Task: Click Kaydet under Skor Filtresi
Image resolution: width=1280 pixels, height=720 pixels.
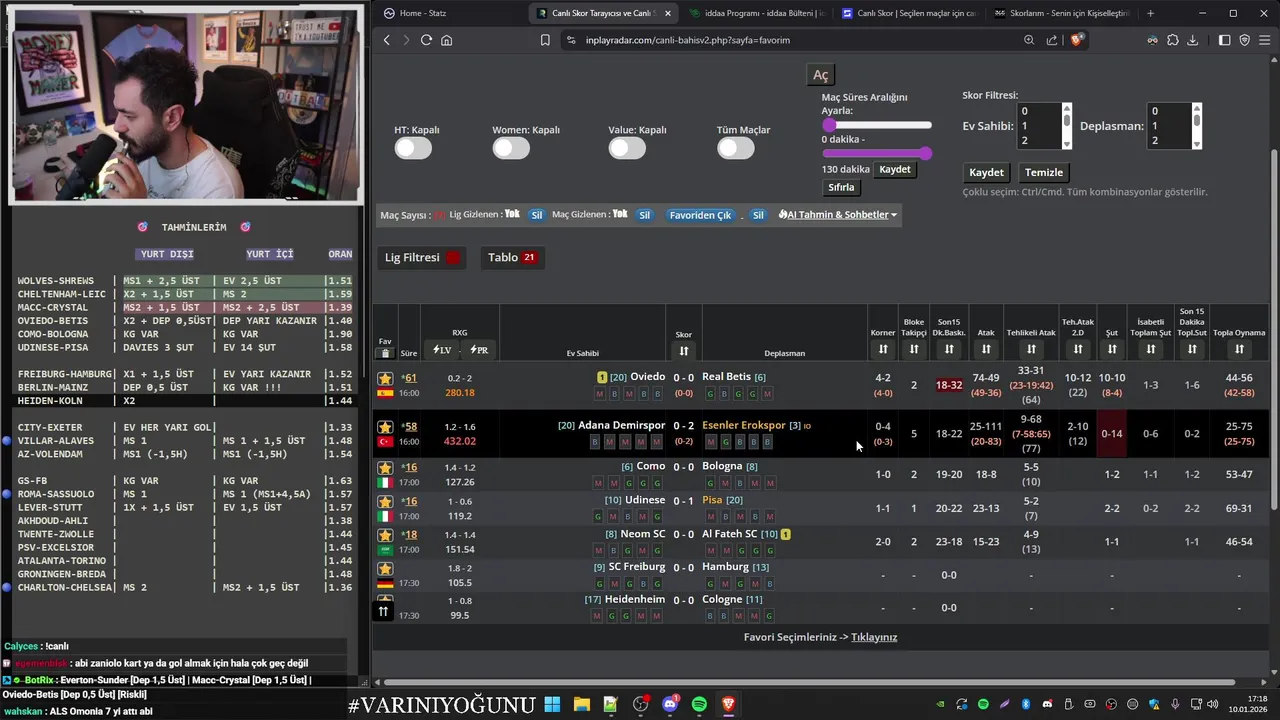Action: pos(986,172)
